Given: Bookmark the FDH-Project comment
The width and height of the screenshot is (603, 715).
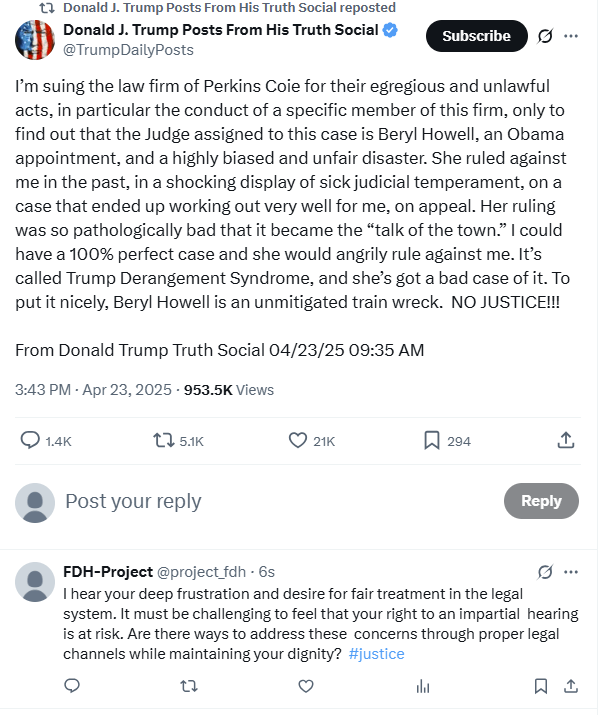Looking at the screenshot, I should [541, 686].
